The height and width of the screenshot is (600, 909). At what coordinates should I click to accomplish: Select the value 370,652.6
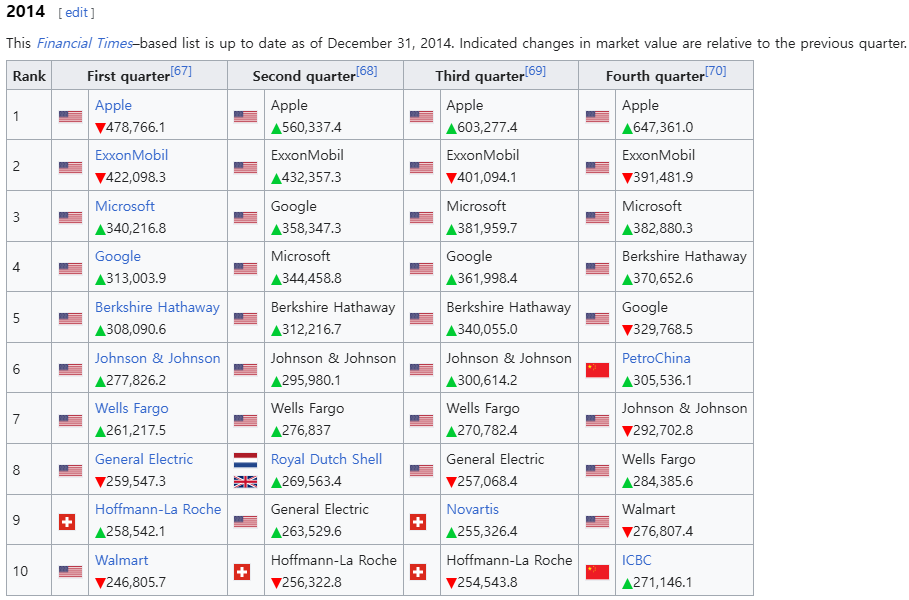(663, 279)
